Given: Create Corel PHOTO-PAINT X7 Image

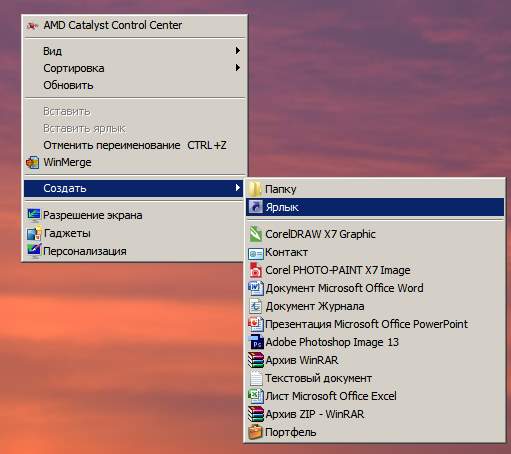Looking at the screenshot, I should coord(375,270).
